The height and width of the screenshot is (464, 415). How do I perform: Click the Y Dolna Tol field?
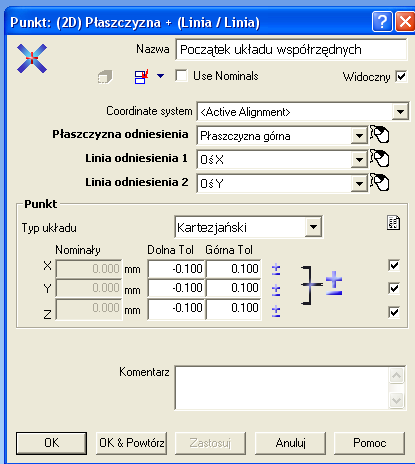176,288
